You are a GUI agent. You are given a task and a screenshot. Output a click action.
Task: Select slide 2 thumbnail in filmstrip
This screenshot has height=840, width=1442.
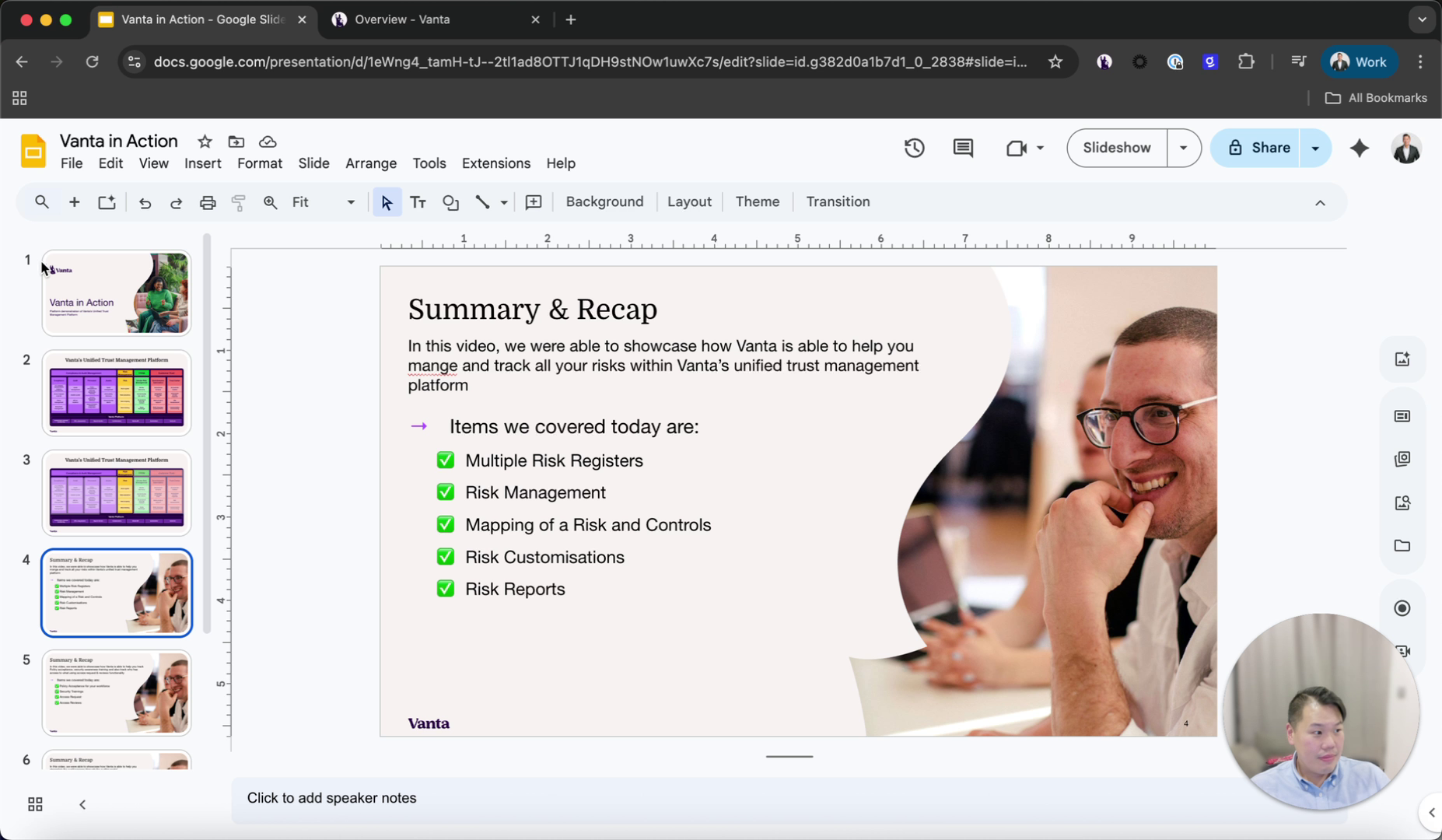click(117, 393)
